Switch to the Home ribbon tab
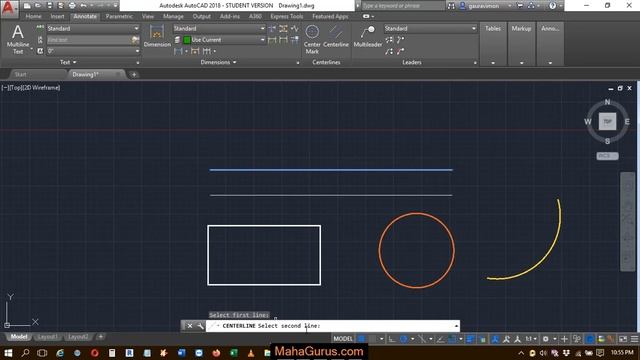Screen dimensions: 640x360 (x=33, y=16)
